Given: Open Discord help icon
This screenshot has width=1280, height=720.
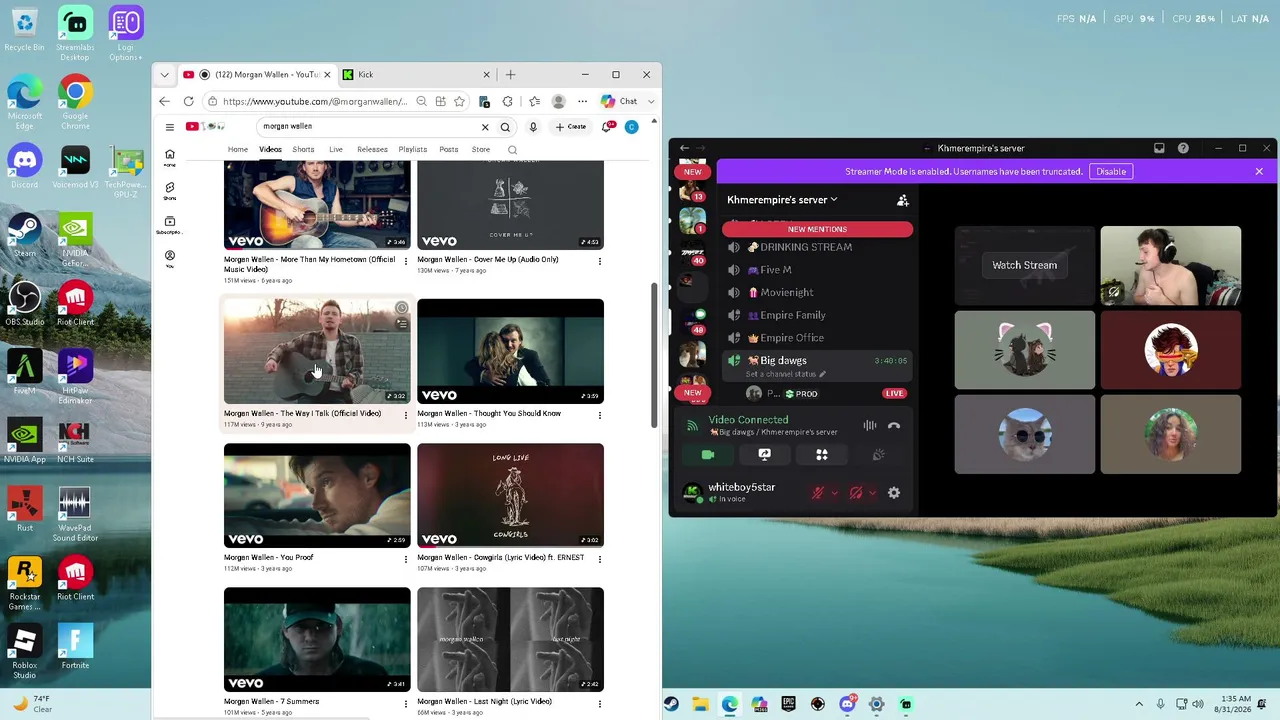Looking at the screenshot, I should point(1183,148).
